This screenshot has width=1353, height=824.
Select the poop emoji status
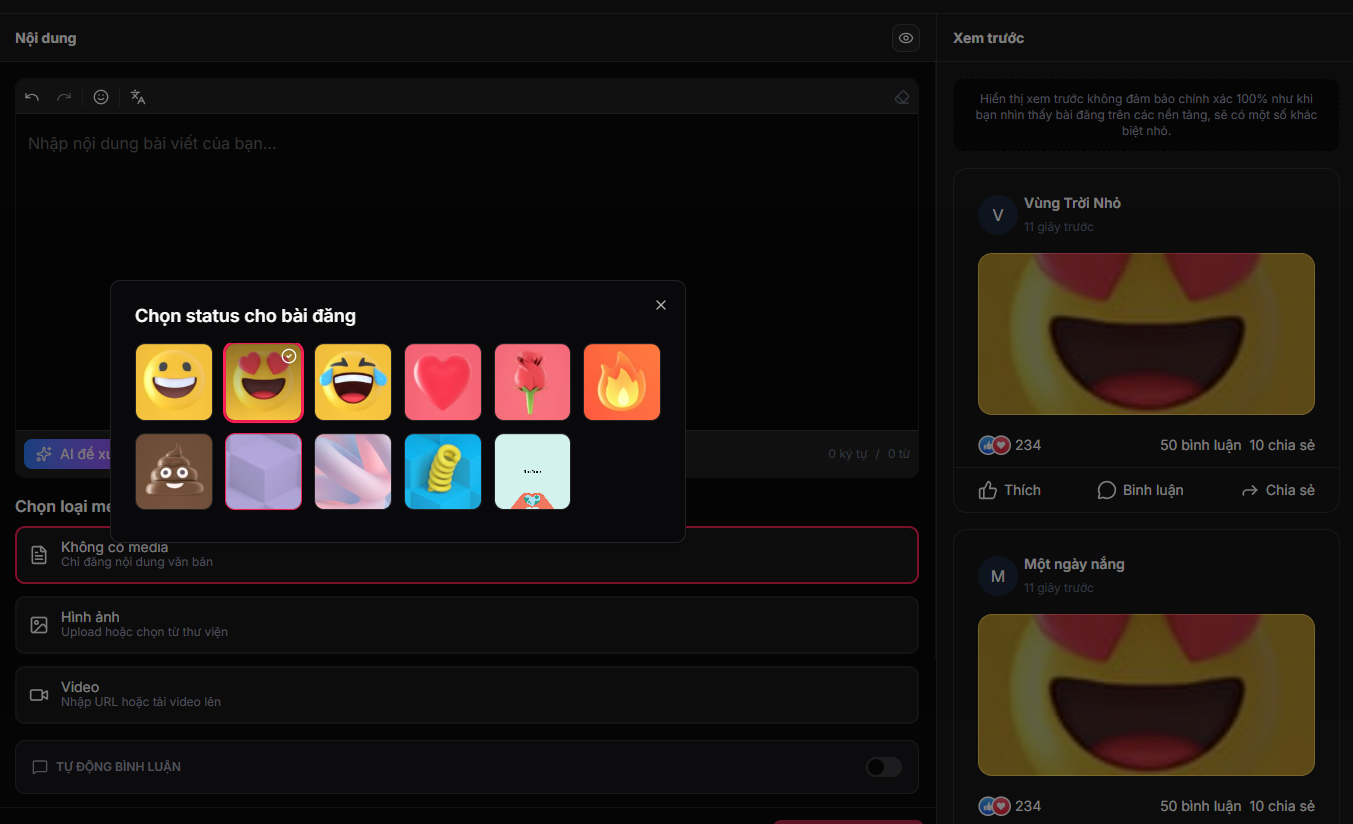174,471
